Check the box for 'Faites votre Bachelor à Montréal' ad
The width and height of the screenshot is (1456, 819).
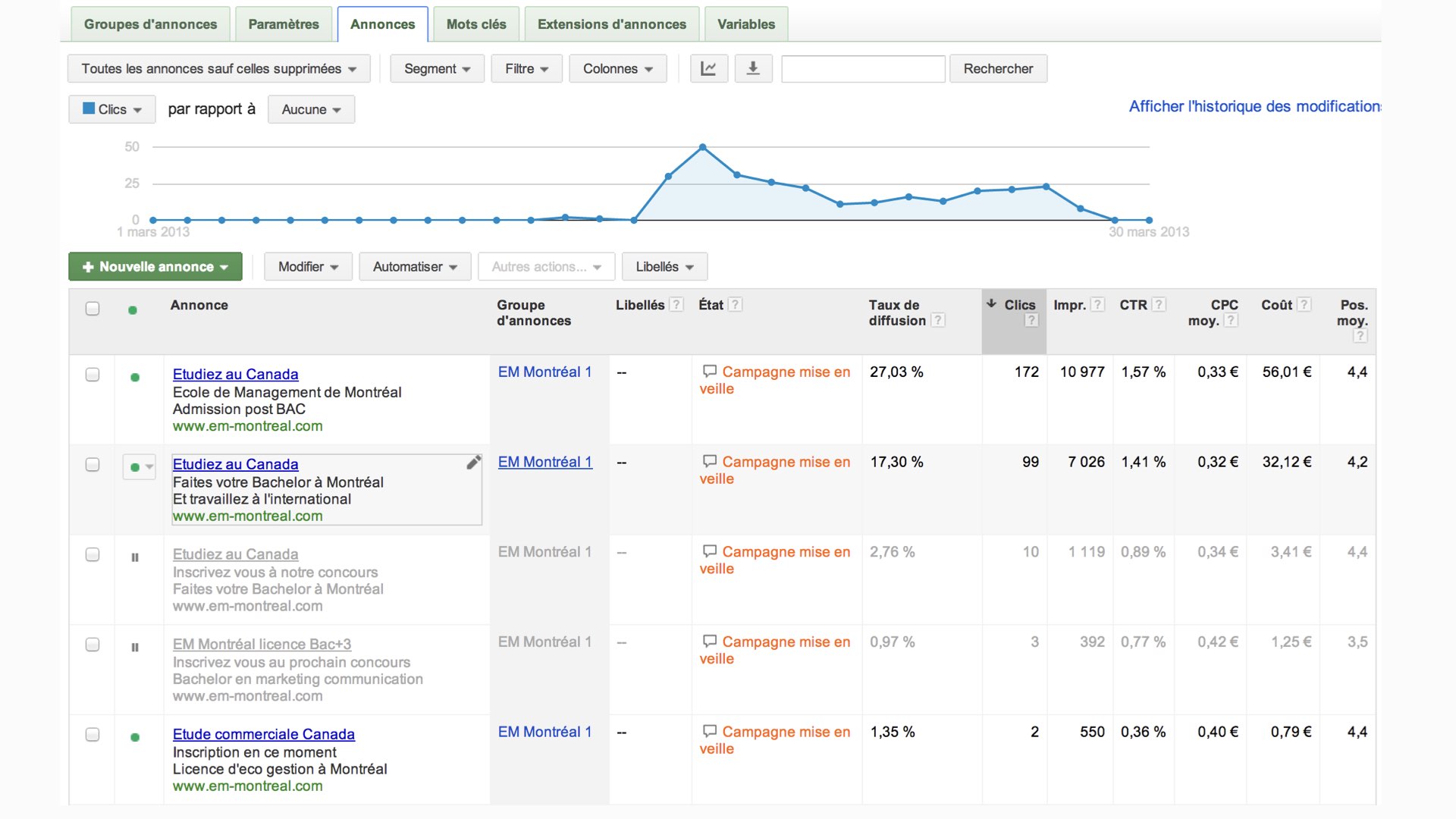pyautogui.click(x=93, y=465)
